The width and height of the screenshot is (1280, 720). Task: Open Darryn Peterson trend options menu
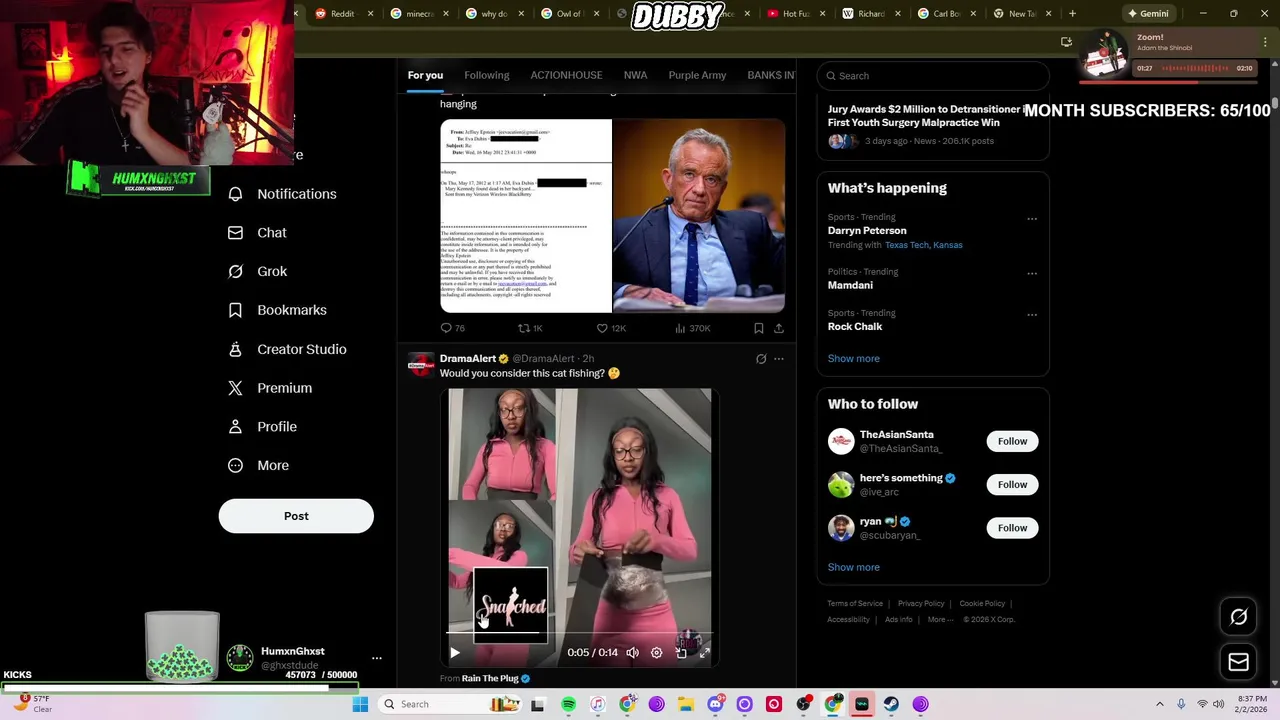[x=1032, y=219]
